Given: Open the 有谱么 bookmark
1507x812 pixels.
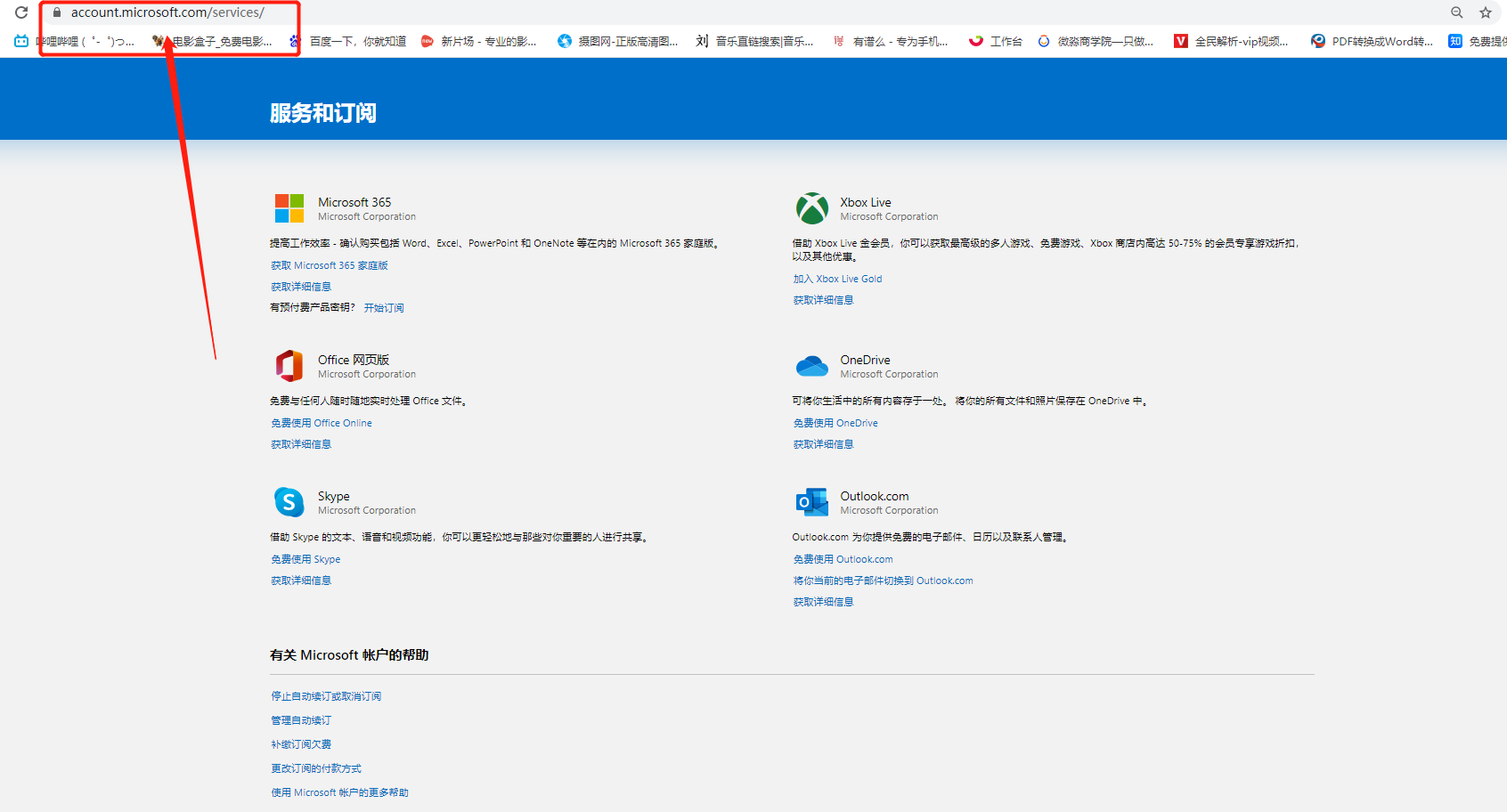Looking at the screenshot, I should (x=890, y=41).
